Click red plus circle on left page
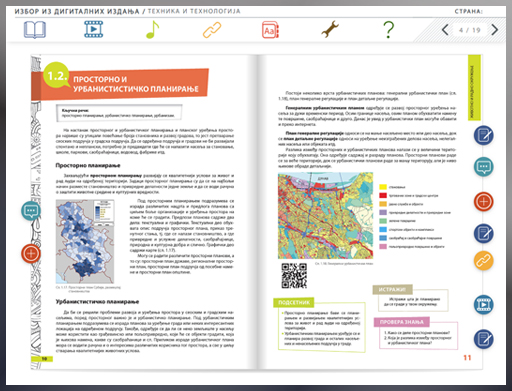The image size is (512, 391). point(31,254)
